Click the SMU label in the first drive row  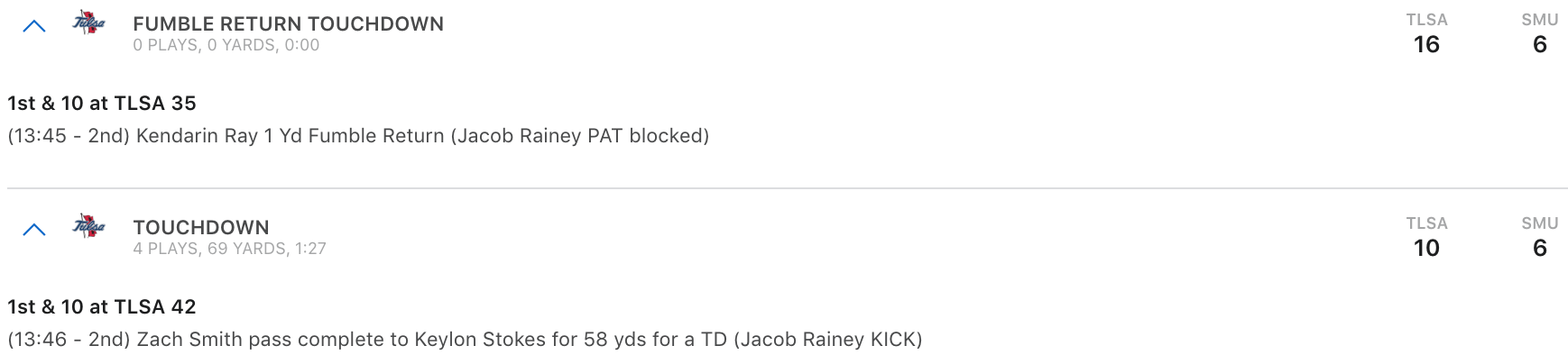tap(1540, 20)
